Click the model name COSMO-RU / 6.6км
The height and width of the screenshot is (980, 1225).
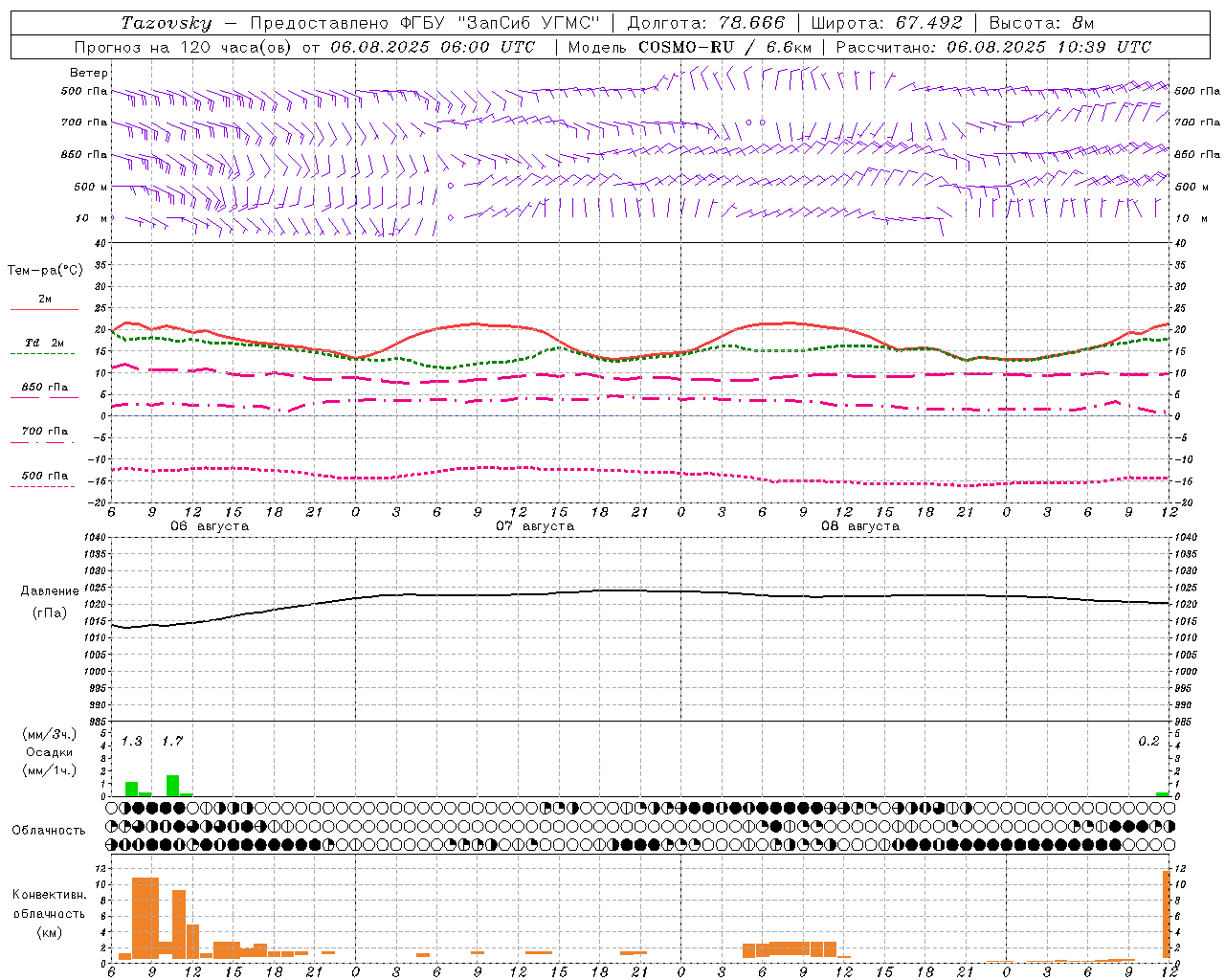click(x=725, y=47)
